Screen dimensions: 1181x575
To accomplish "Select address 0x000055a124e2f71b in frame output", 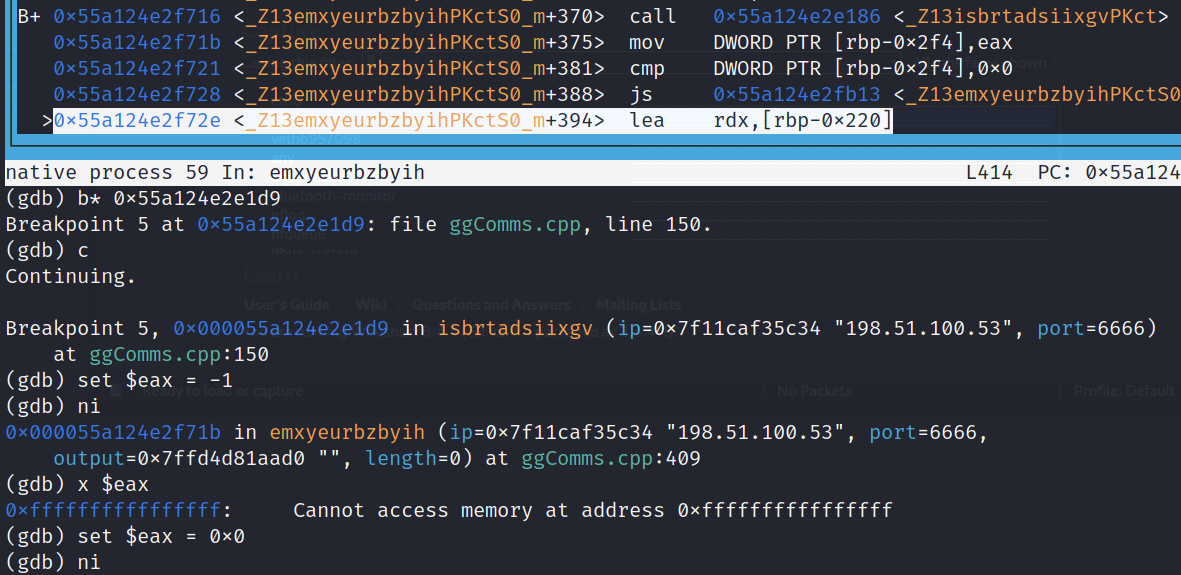I will (113, 433).
